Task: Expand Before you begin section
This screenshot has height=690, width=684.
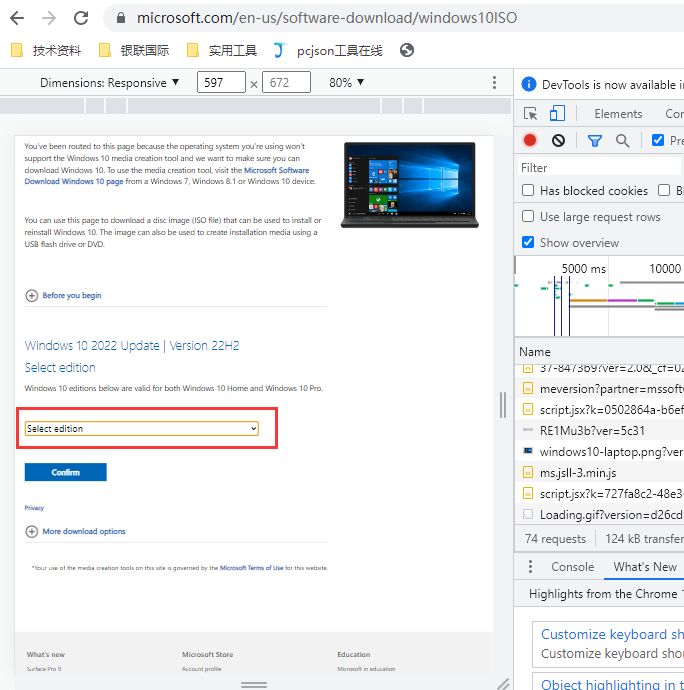Action: [63, 295]
